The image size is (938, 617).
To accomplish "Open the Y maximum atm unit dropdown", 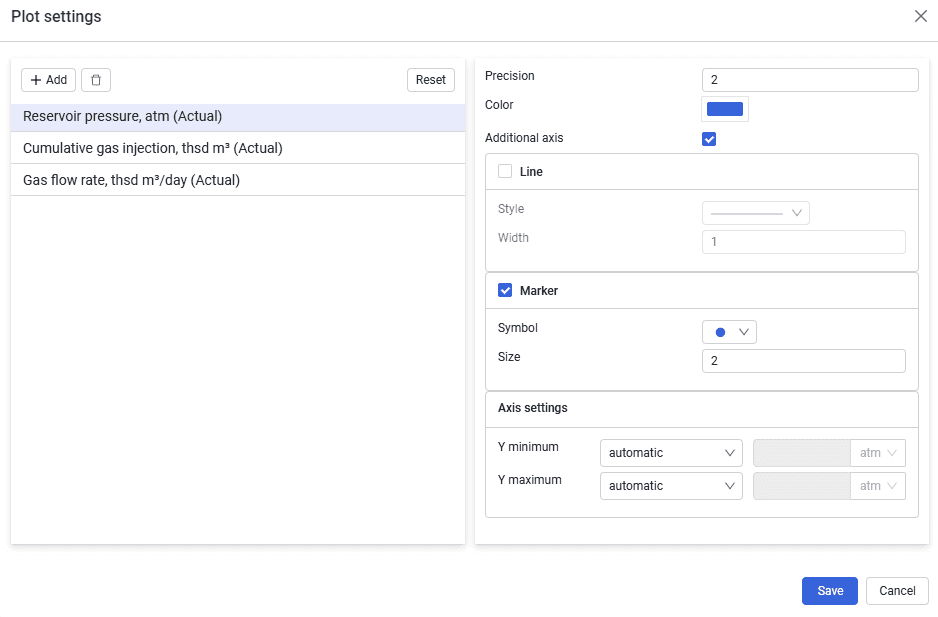I will point(878,486).
